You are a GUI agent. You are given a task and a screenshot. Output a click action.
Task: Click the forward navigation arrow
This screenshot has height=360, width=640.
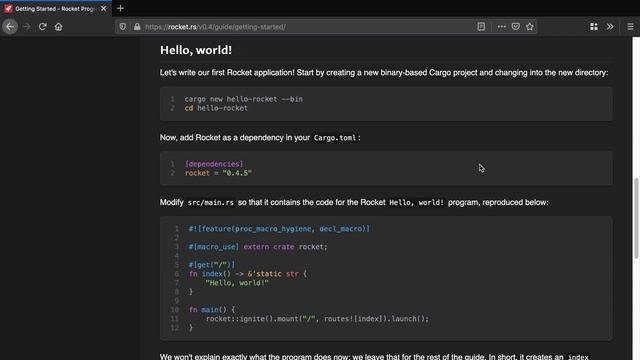pos(27,27)
